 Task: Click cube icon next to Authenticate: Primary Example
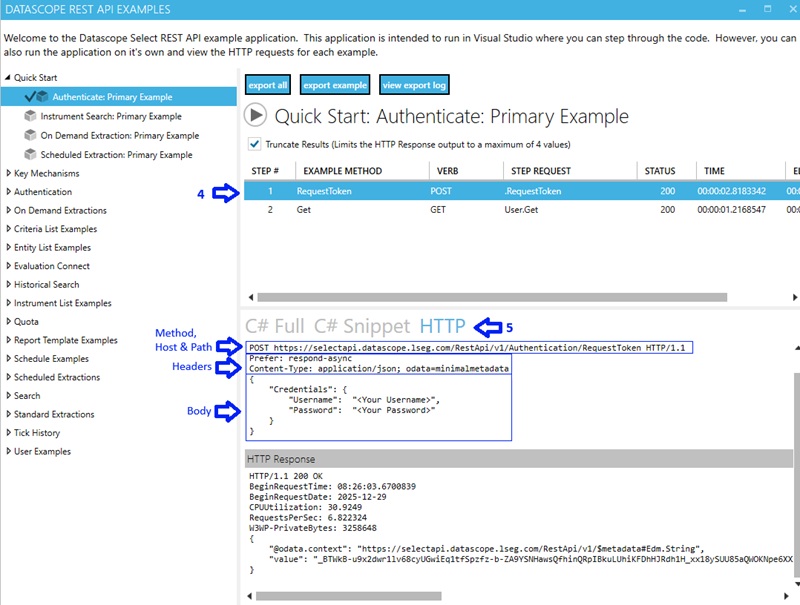tap(44, 97)
